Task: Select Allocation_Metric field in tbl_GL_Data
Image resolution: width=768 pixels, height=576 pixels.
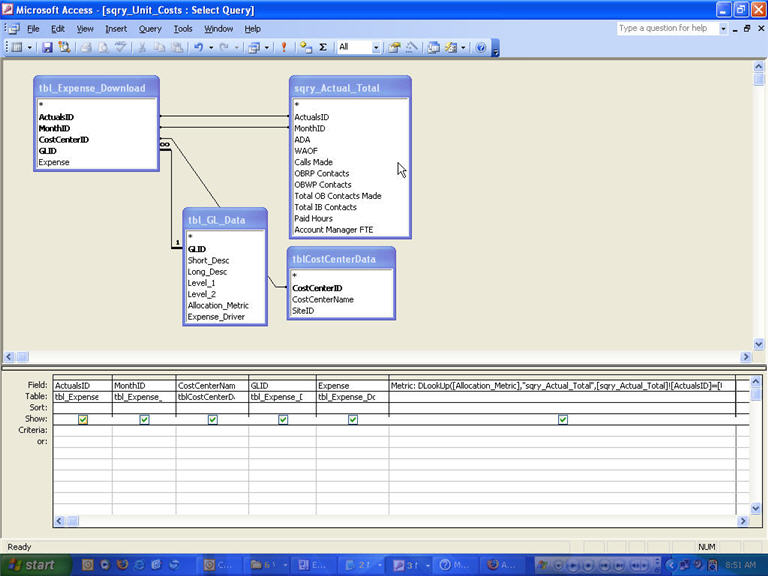Action: click(218, 305)
